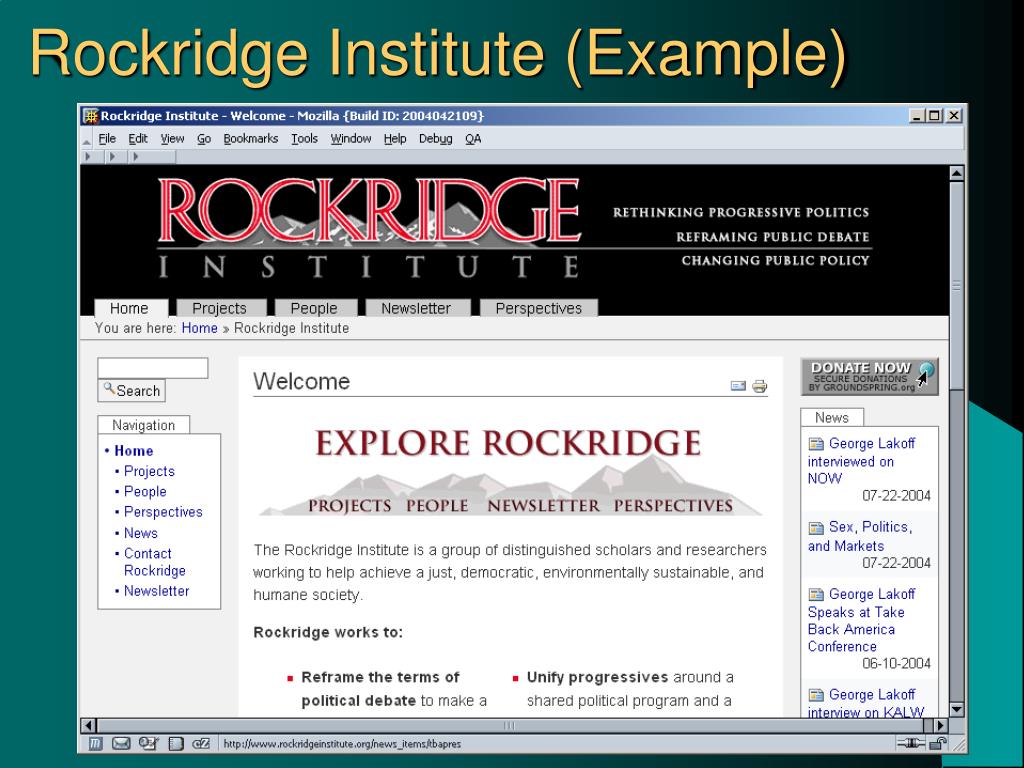Viewport: 1024px width, 768px height.
Task: Open the QA menu
Action: tap(473, 139)
